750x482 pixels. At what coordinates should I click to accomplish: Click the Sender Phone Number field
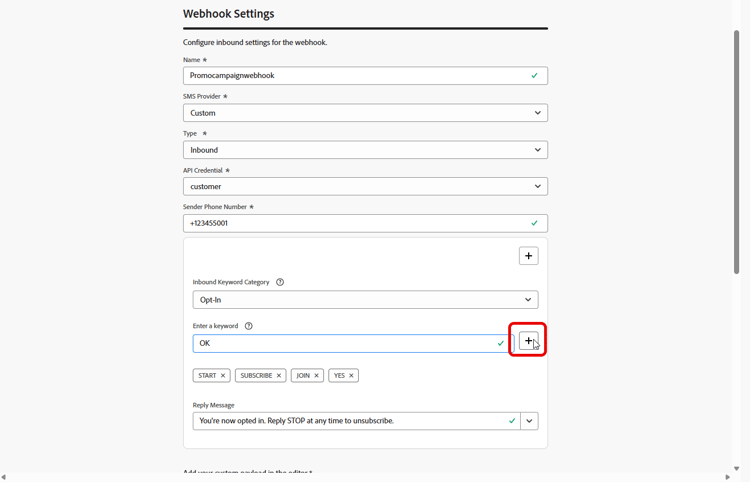click(x=355, y=223)
